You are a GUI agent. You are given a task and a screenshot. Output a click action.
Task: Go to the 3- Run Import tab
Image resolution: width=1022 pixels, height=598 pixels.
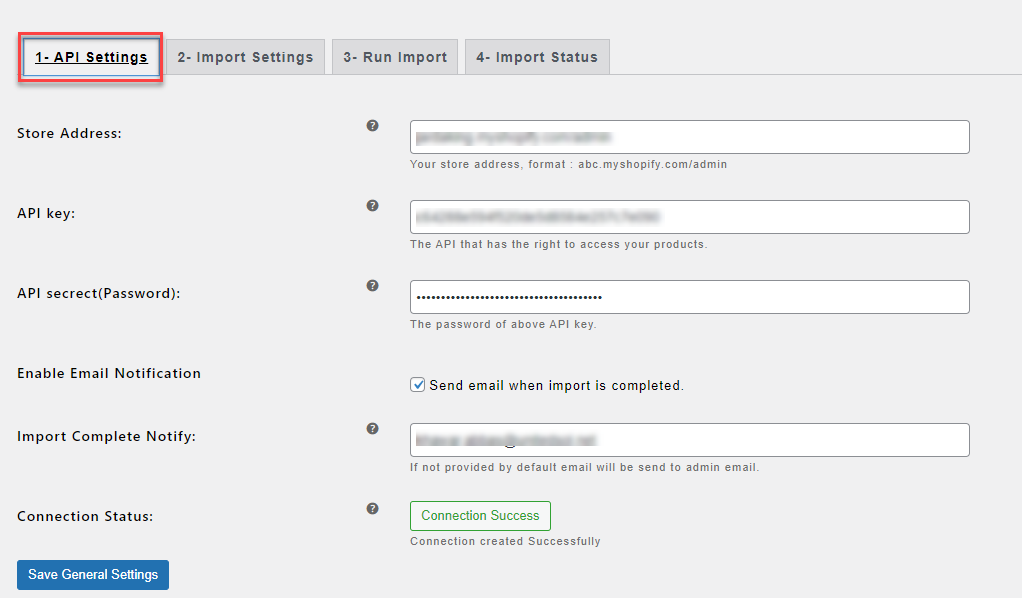coord(395,57)
